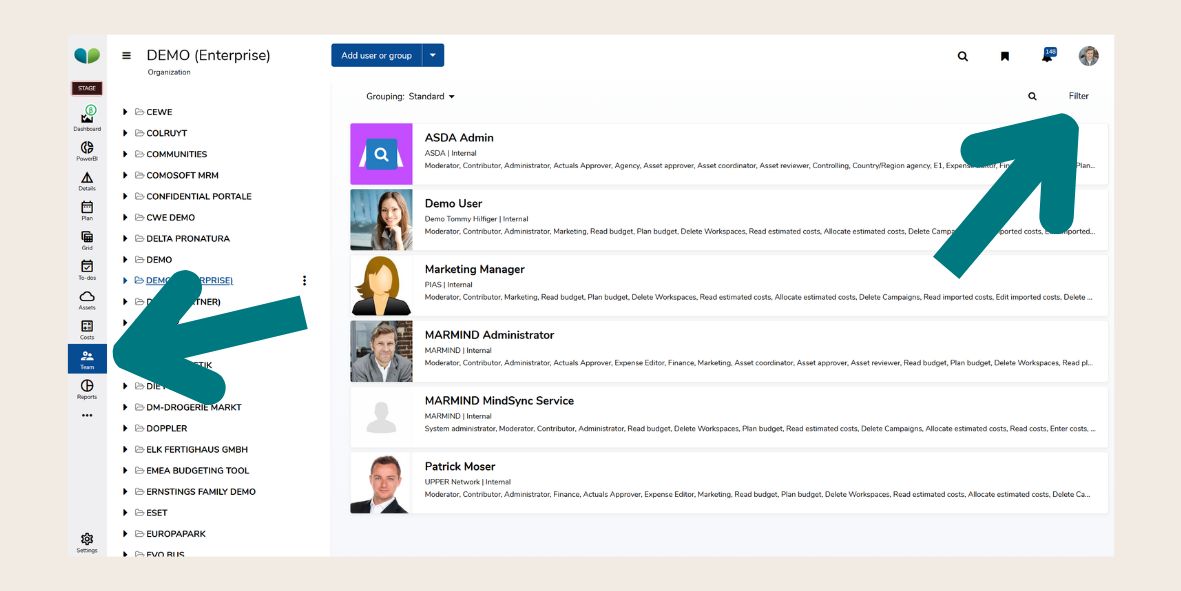Open the Add user or group dropdown arrow
This screenshot has width=1181, height=591.
(433, 56)
